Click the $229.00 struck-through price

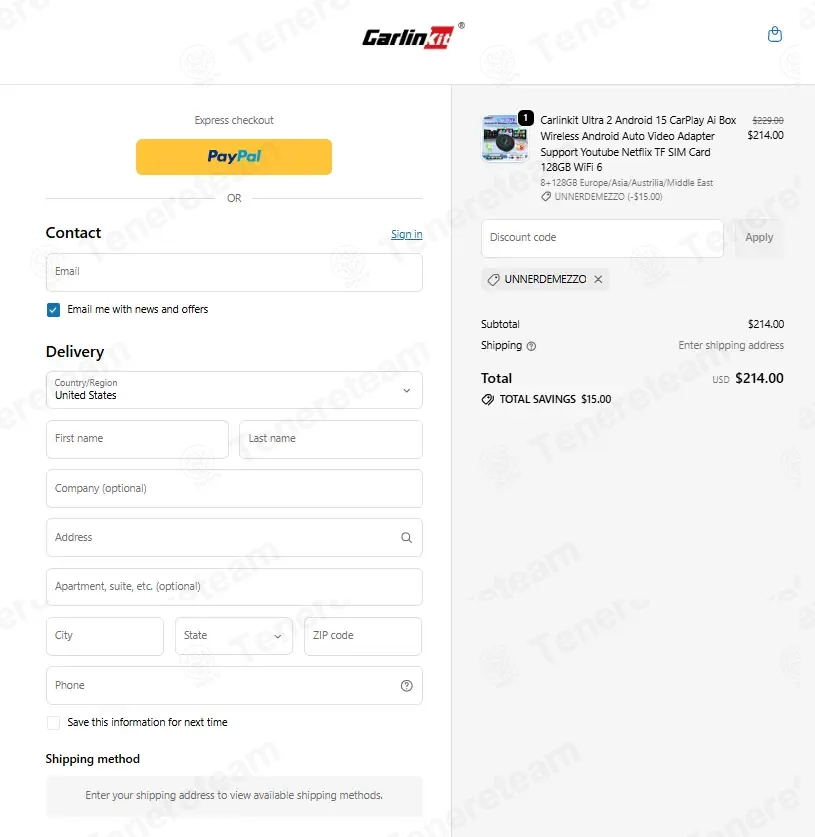767,121
